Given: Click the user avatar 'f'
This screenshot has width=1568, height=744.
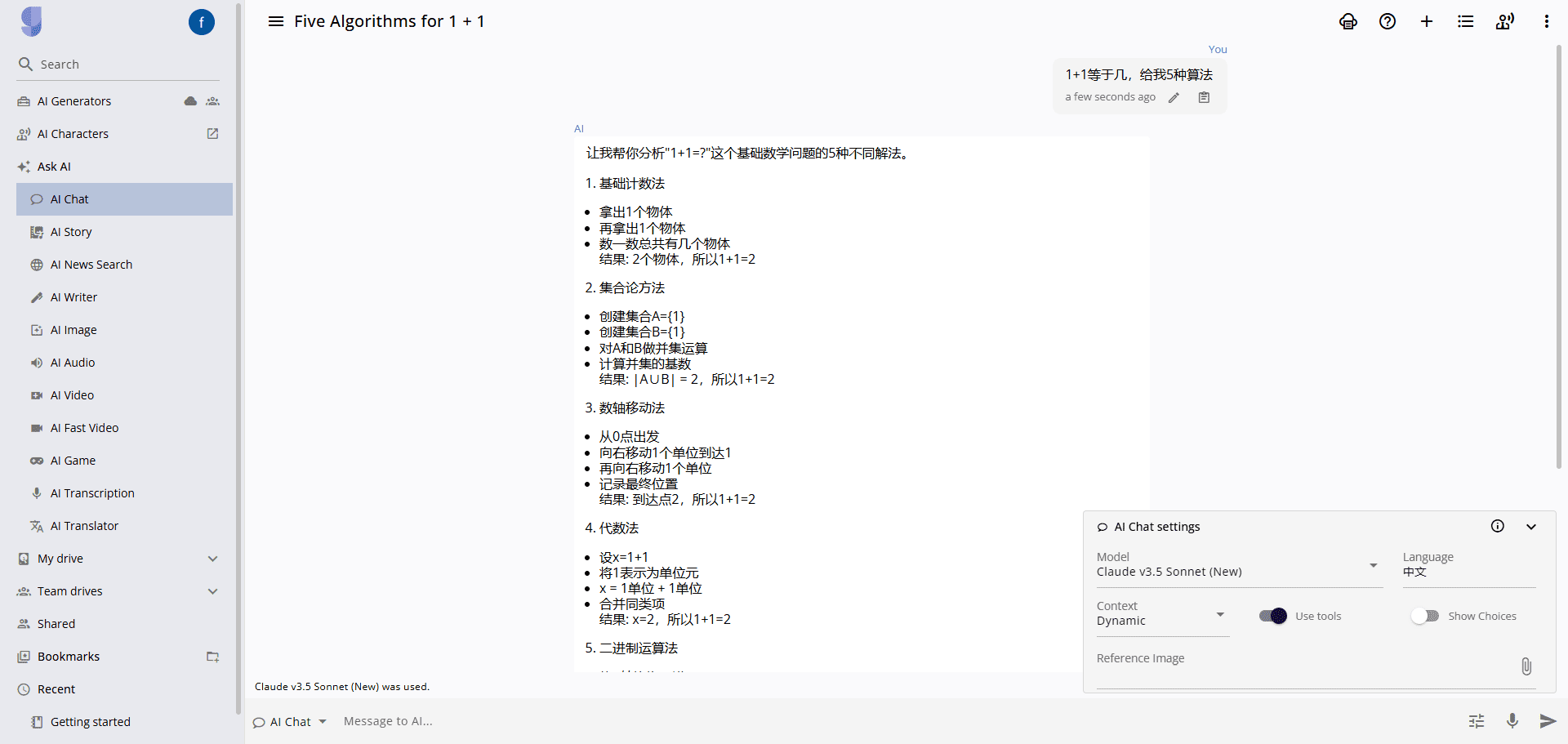Looking at the screenshot, I should [202, 22].
